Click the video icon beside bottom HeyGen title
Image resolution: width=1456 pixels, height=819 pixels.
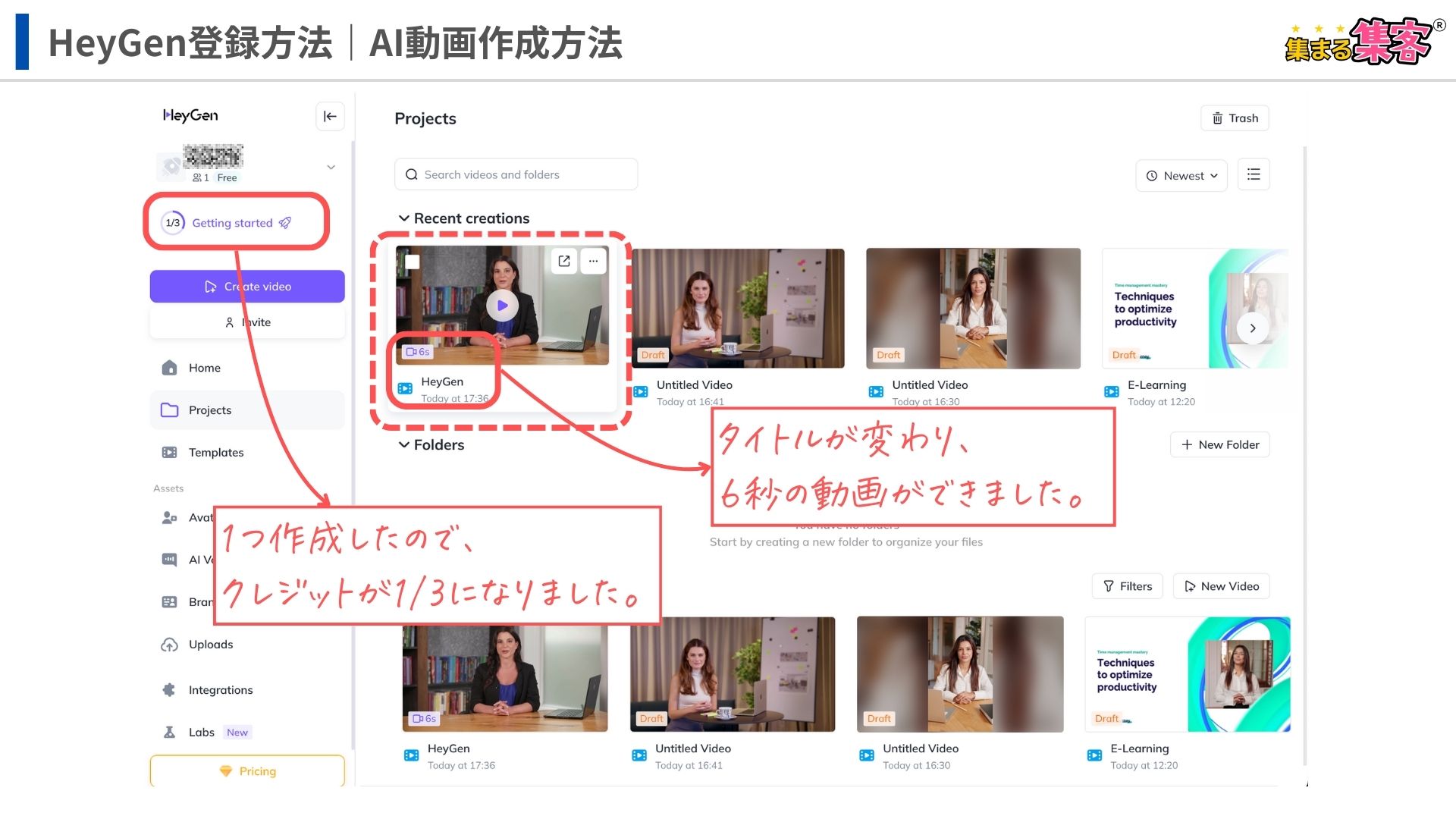(411, 755)
